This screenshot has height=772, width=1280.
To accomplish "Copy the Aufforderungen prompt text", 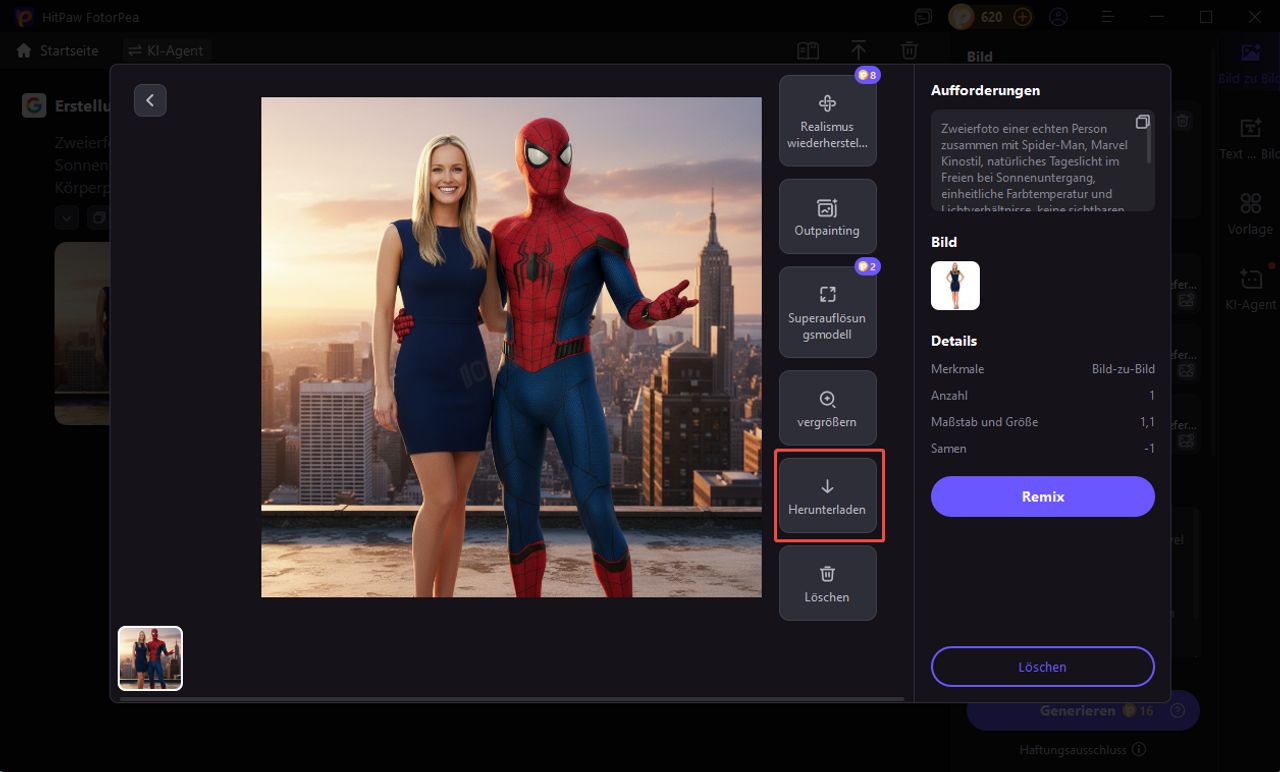I will (1142, 122).
